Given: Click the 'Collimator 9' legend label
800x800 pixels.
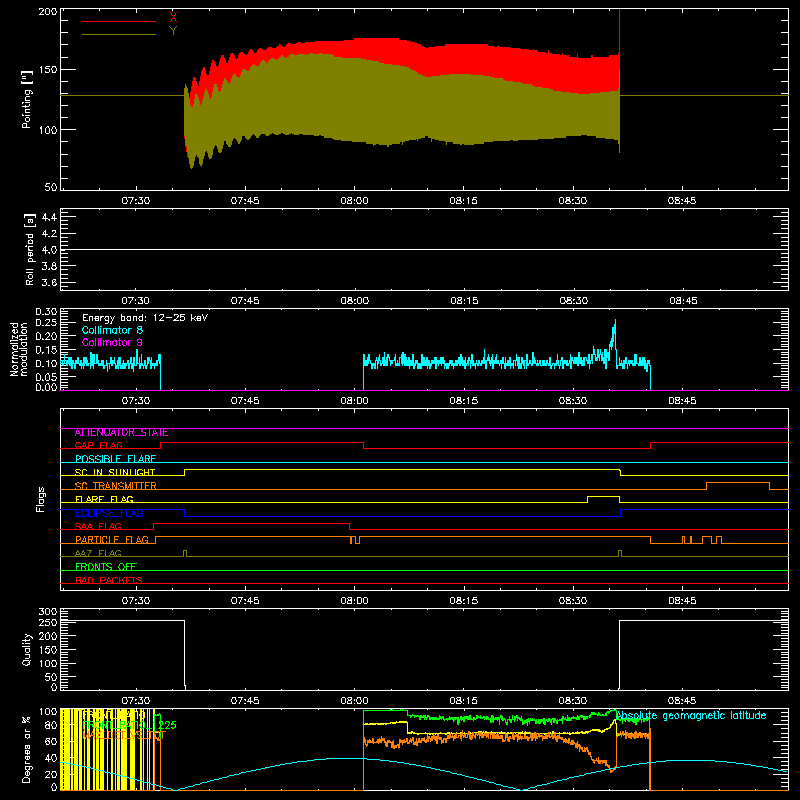Looking at the screenshot, I should coord(112,342).
